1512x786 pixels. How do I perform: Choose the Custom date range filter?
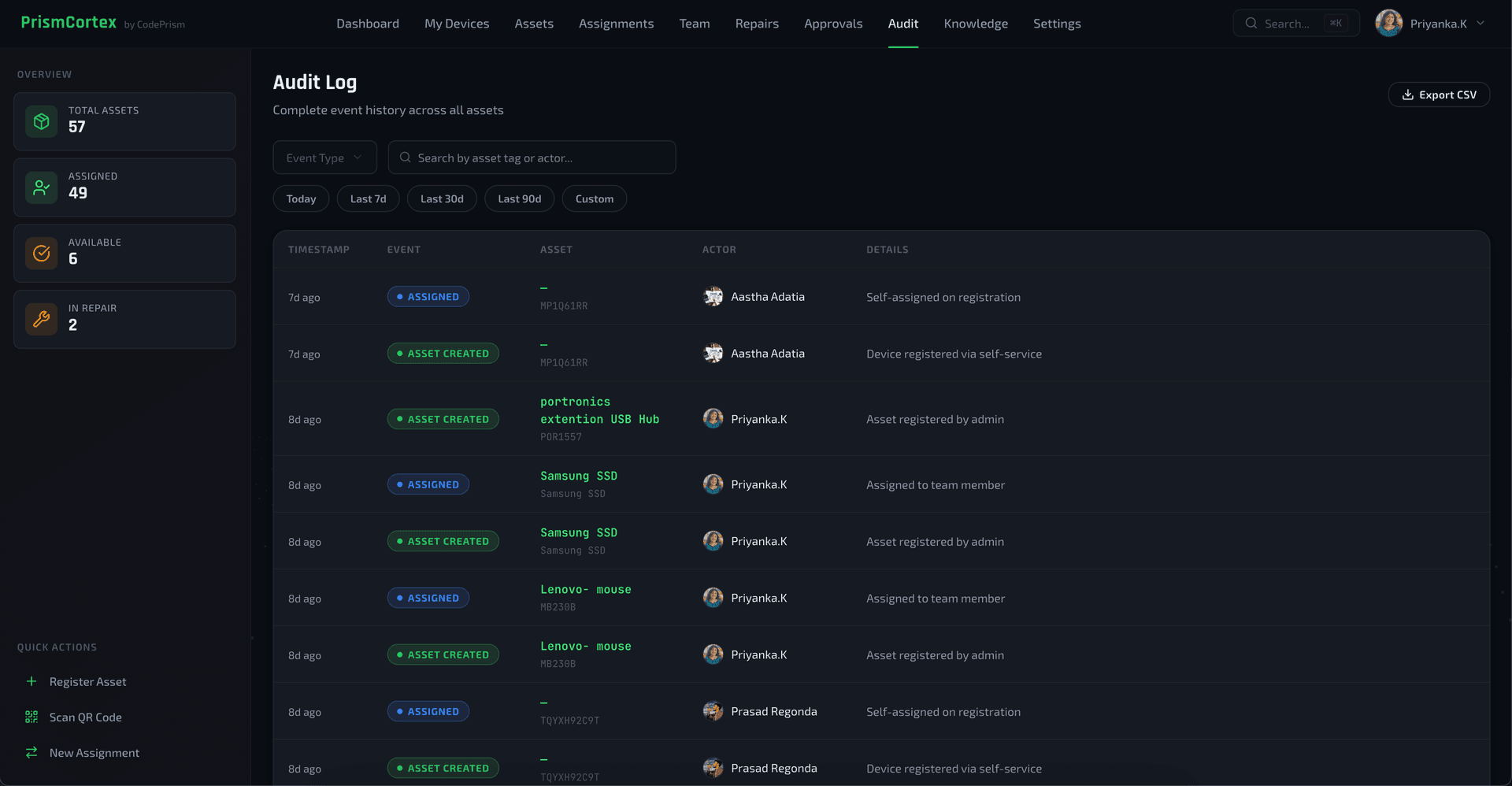click(595, 198)
